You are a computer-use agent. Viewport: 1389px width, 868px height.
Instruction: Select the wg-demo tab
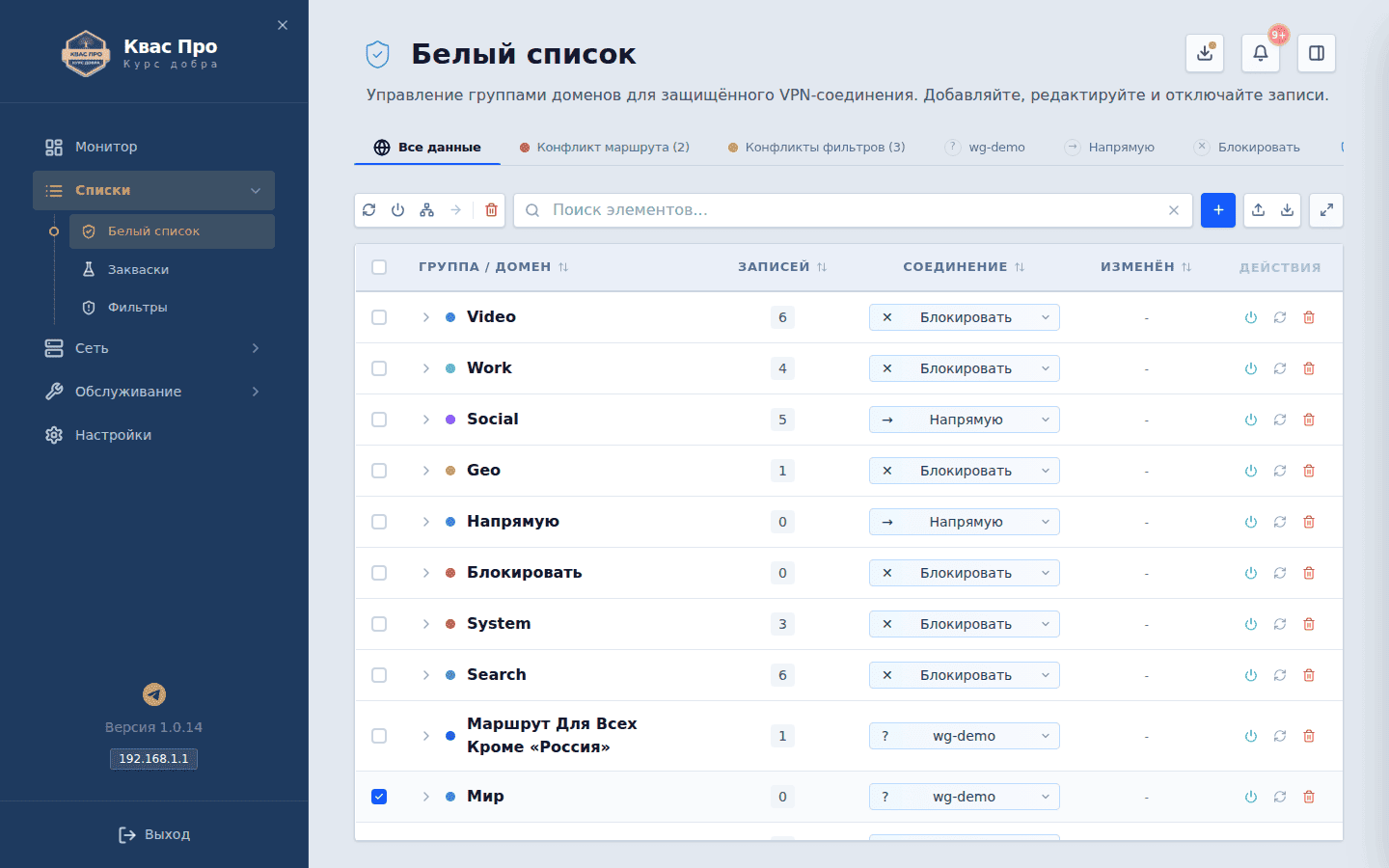986,148
